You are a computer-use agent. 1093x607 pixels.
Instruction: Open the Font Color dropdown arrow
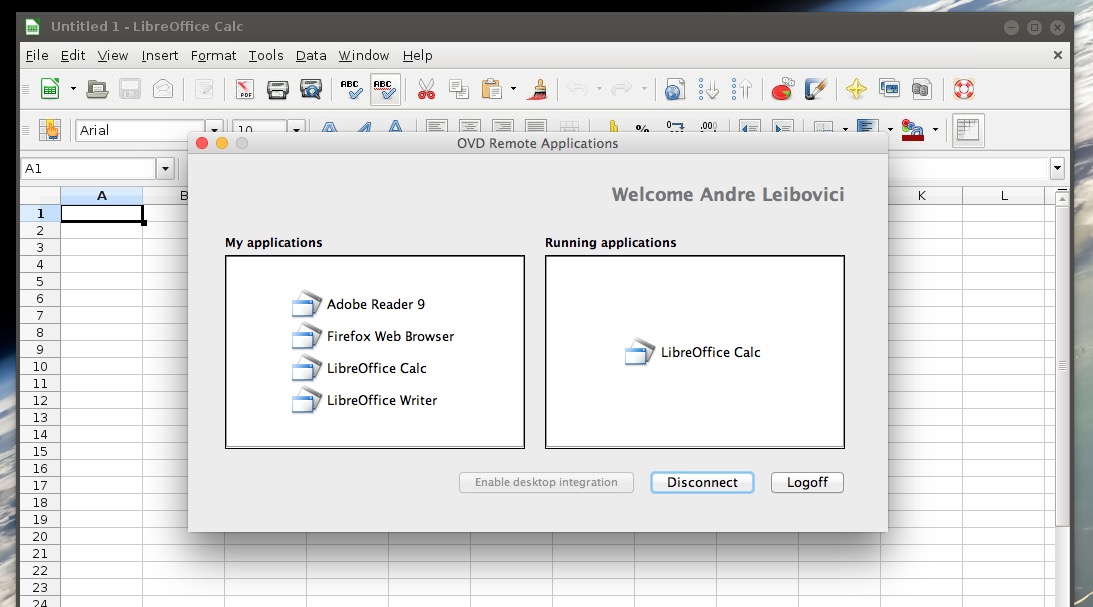pyautogui.click(x=935, y=129)
